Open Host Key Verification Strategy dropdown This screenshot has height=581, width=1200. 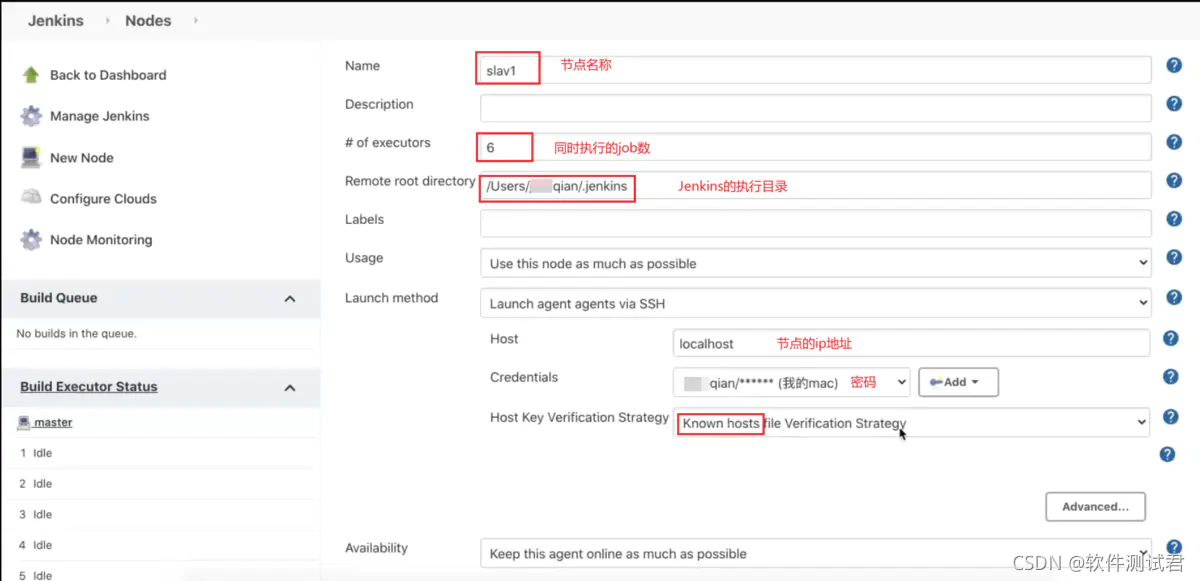(911, 423)
